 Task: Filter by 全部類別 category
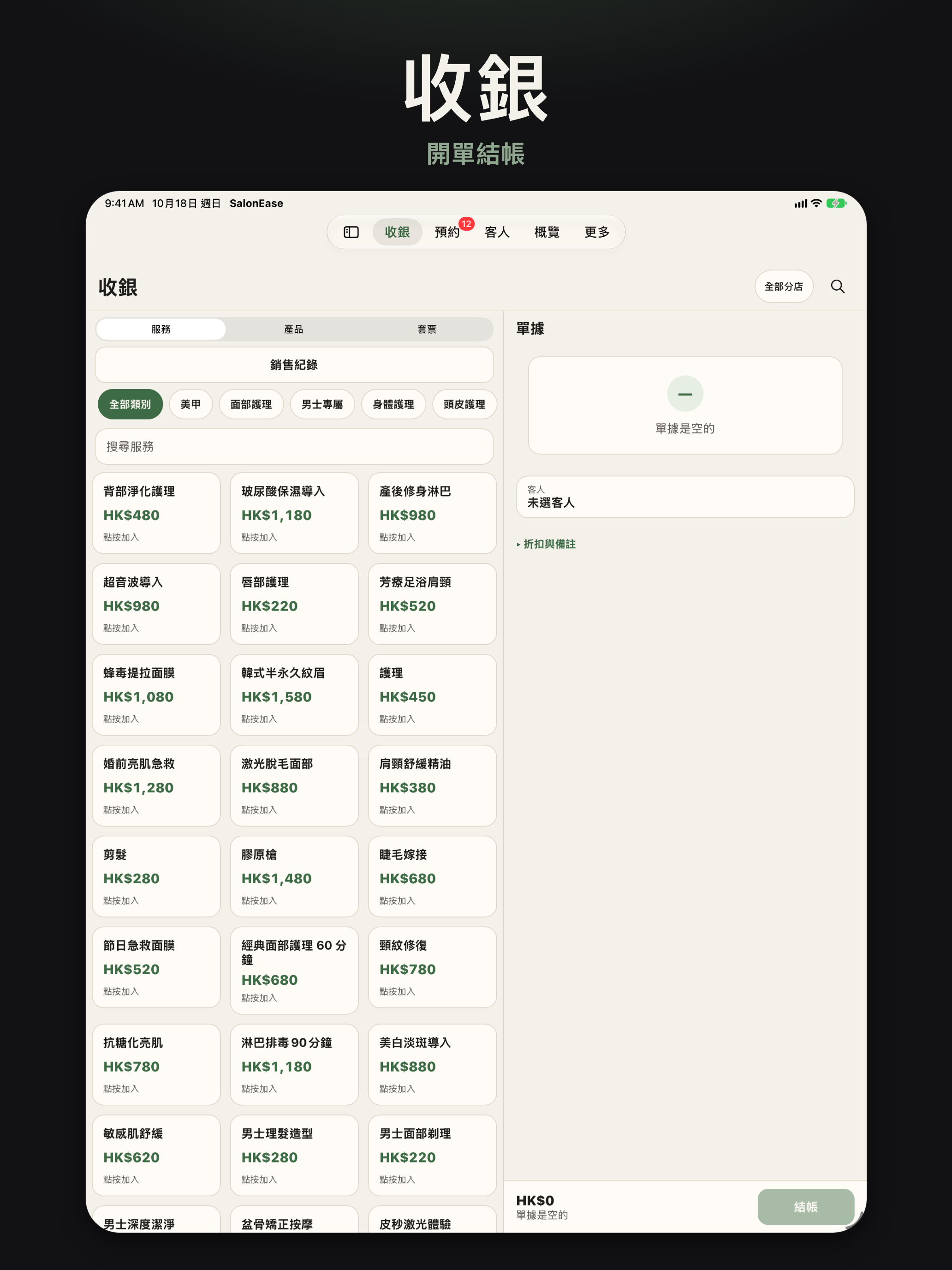tap(130, 404)
